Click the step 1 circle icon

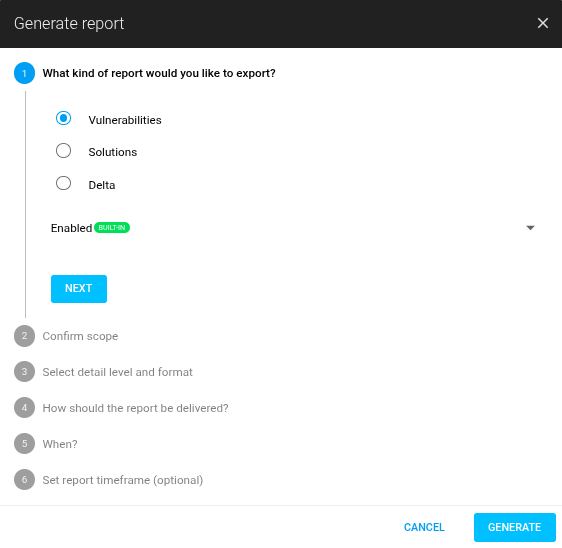coord(24,73)
